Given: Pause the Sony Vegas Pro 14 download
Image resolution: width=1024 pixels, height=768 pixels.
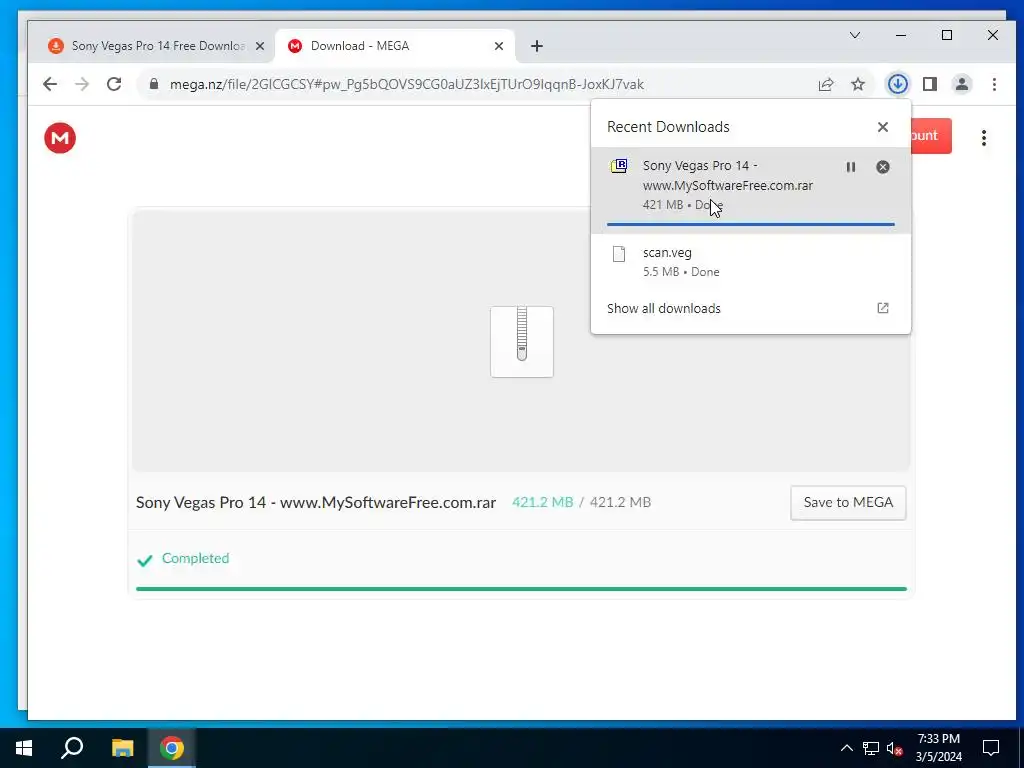Looking at the screenshot, I should click(850, 167).
